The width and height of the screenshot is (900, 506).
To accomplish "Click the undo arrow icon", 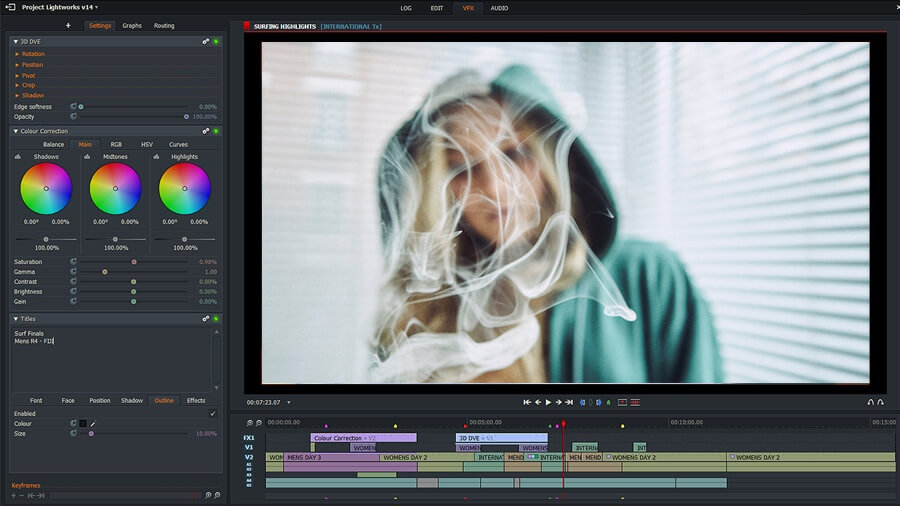I will pos(870,402).
